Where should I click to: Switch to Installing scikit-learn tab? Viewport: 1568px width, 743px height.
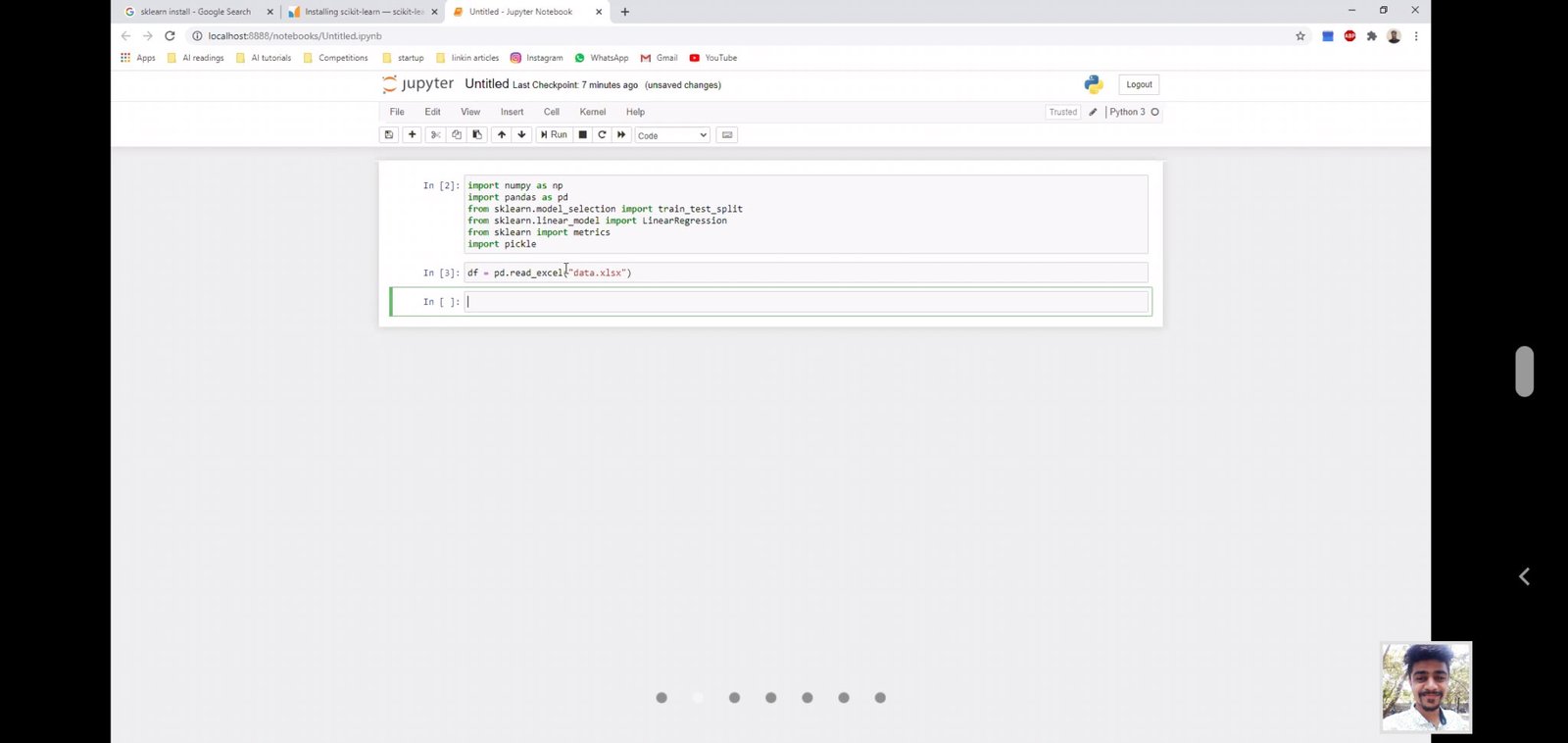pyautogui.click(x=363, y=12)
